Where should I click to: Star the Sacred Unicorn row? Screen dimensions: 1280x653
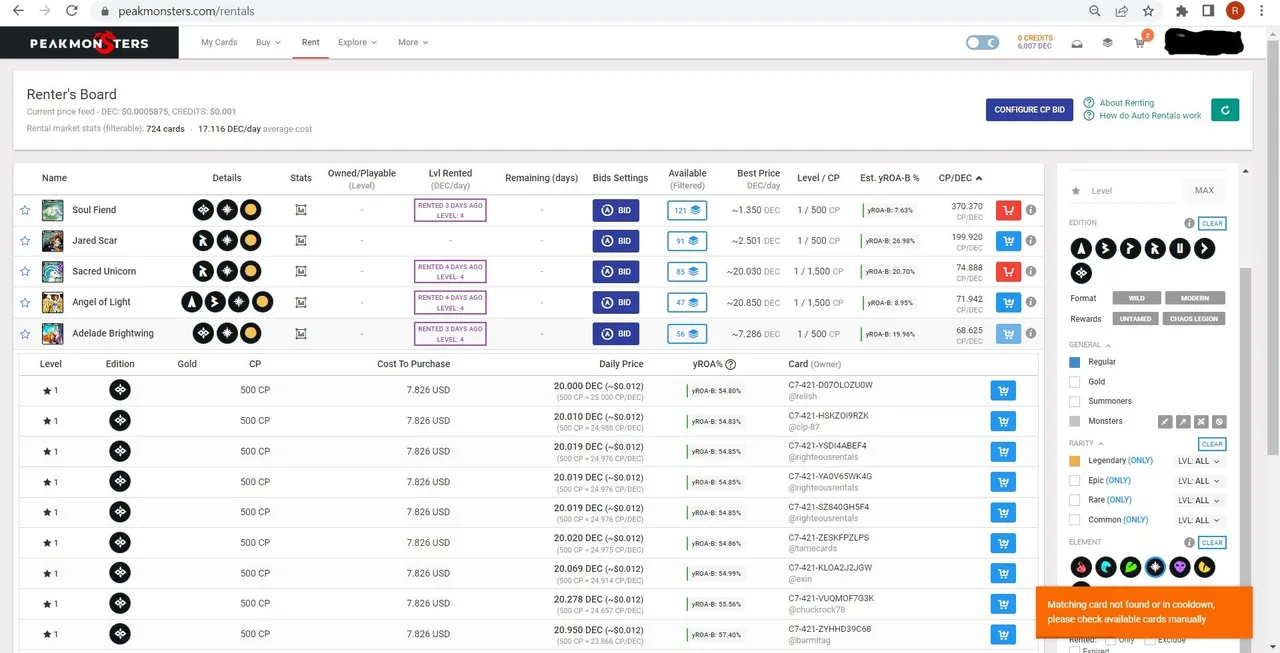25,272
